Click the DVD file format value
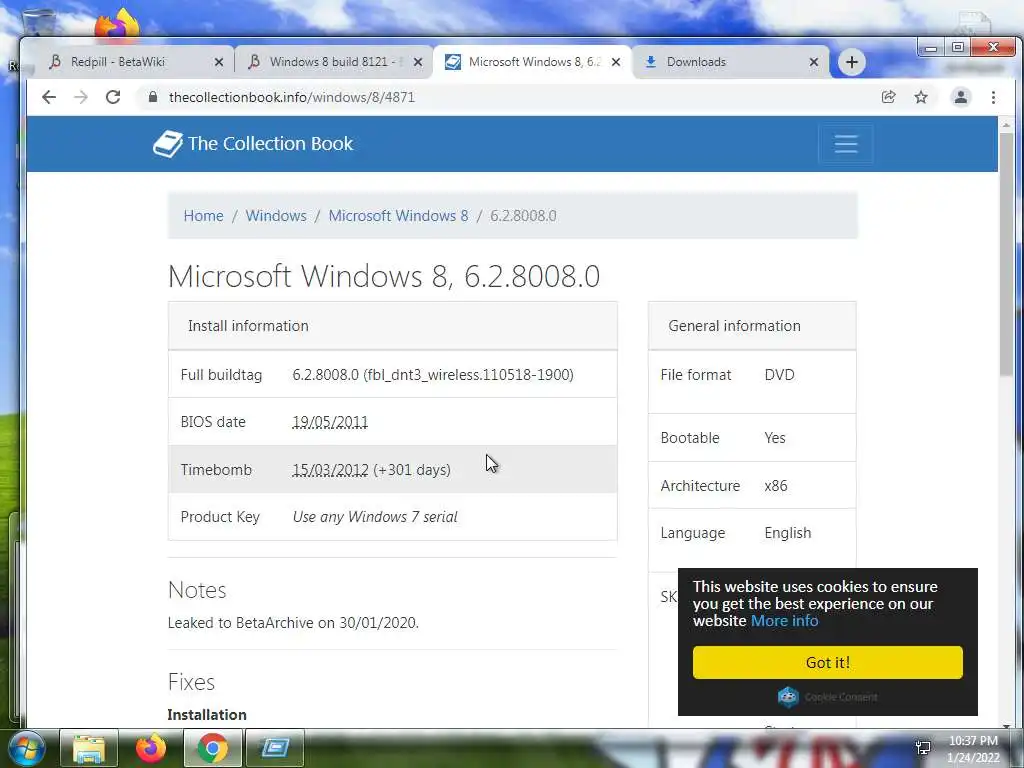 point(780,375)
